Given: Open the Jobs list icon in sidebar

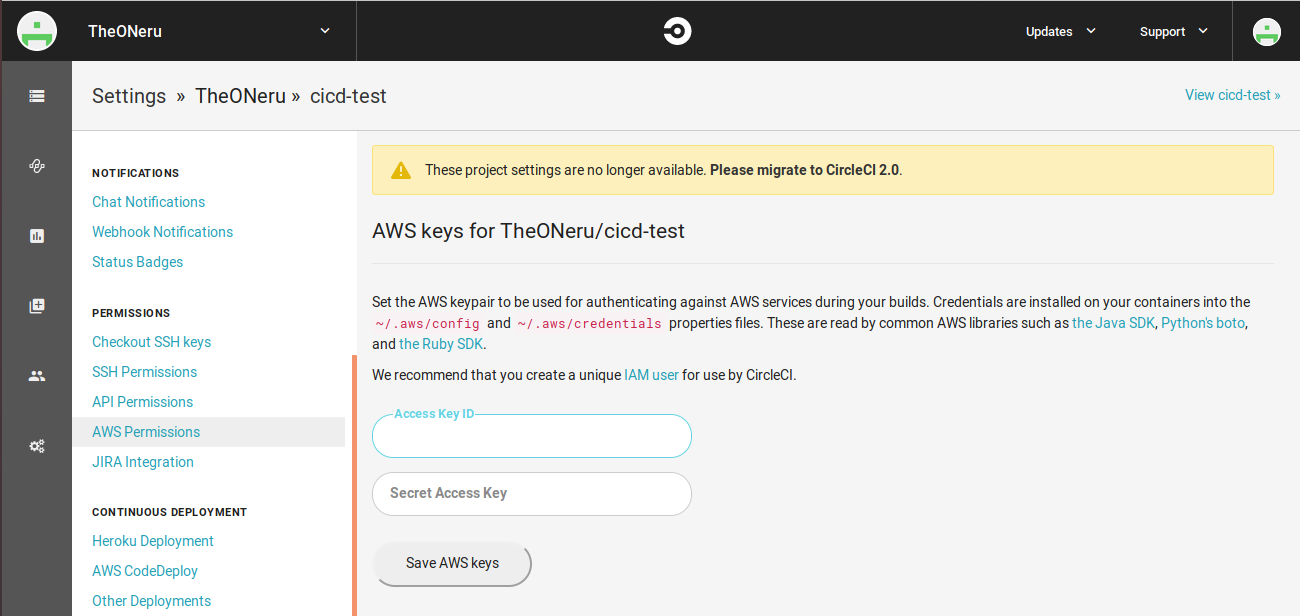Looking at the screenshot, I should (x=37, y=96).
